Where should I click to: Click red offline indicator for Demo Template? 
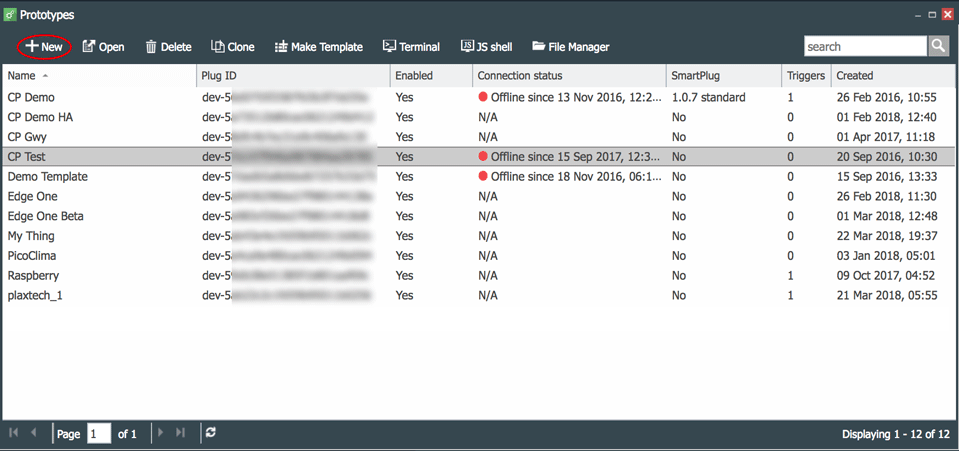pyautogui.click(x=483, y=176)
